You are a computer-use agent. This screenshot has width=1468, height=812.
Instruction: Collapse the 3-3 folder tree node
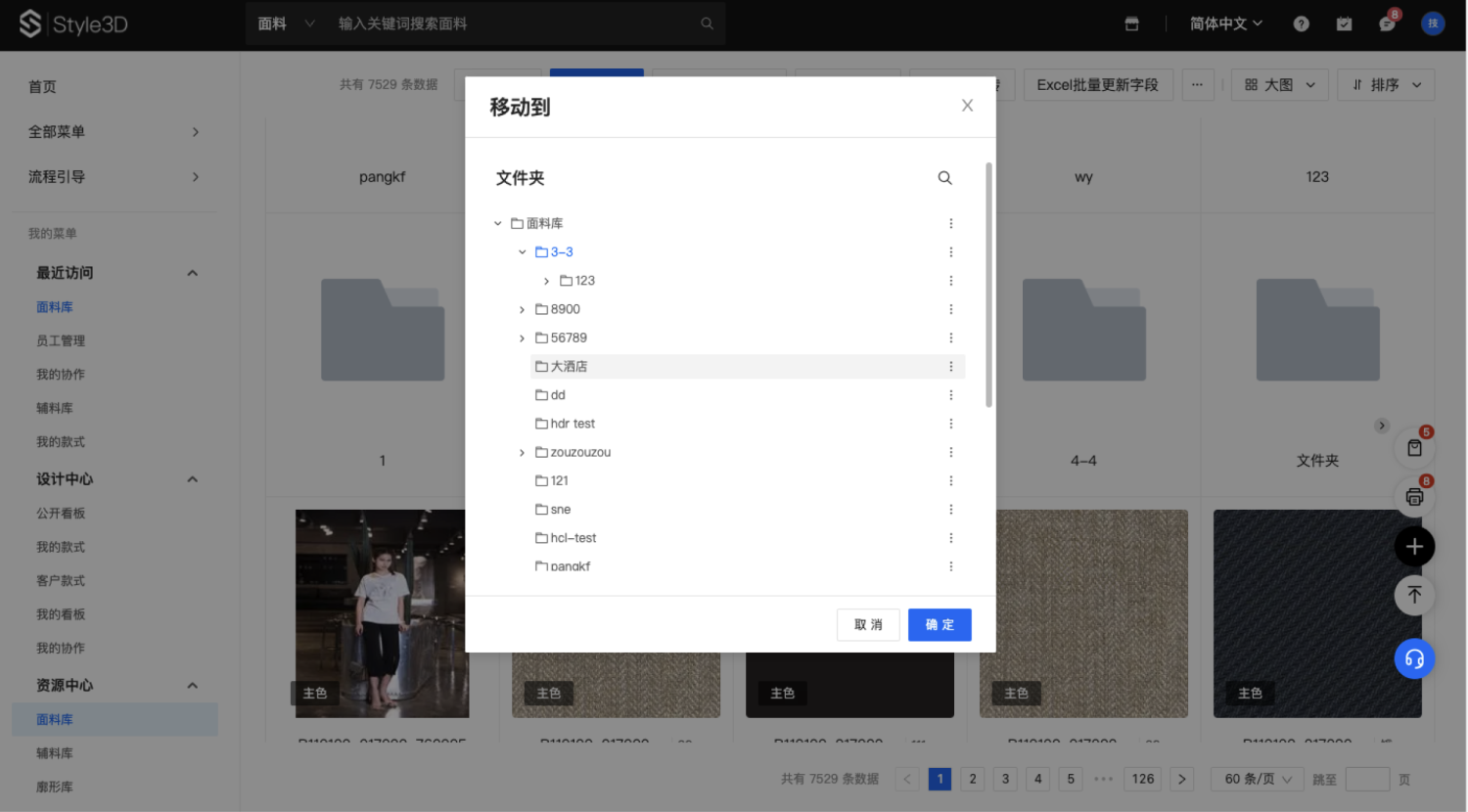(522, 252)
